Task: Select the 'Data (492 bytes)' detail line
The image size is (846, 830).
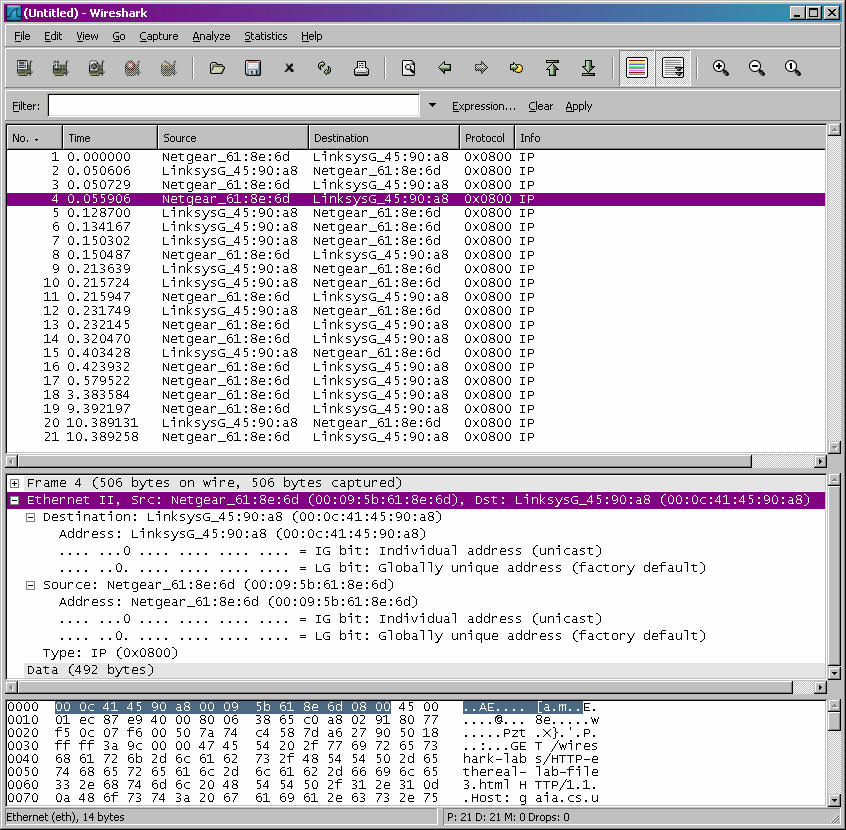Action: click(90, 670)
